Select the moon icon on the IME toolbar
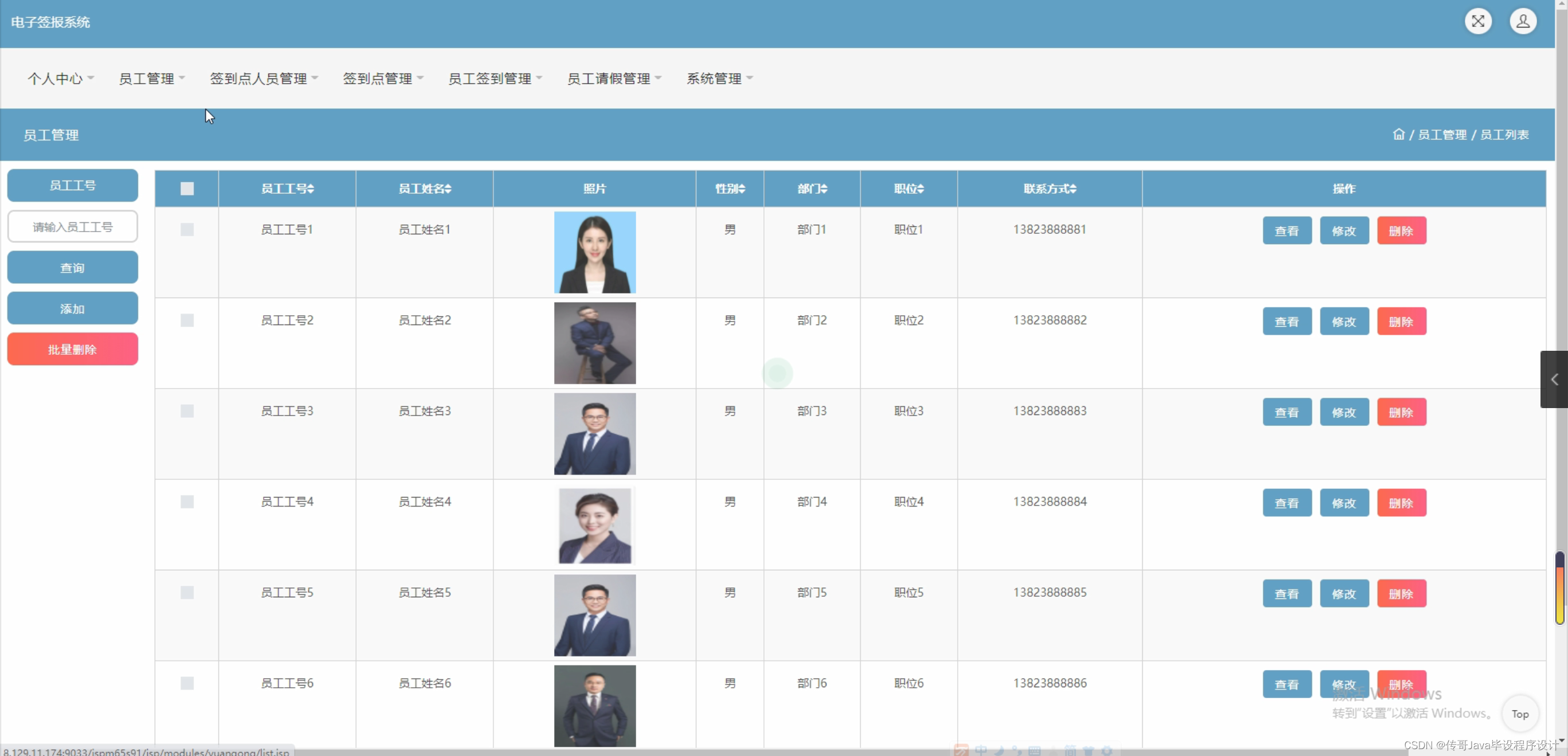 point(999,750)
